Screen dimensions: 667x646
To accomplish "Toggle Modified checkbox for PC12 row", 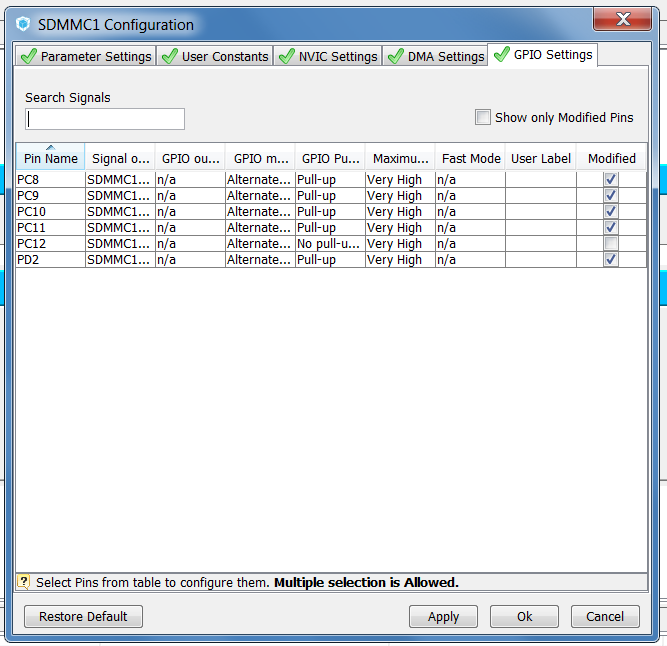I will click(x=611, y=243).
